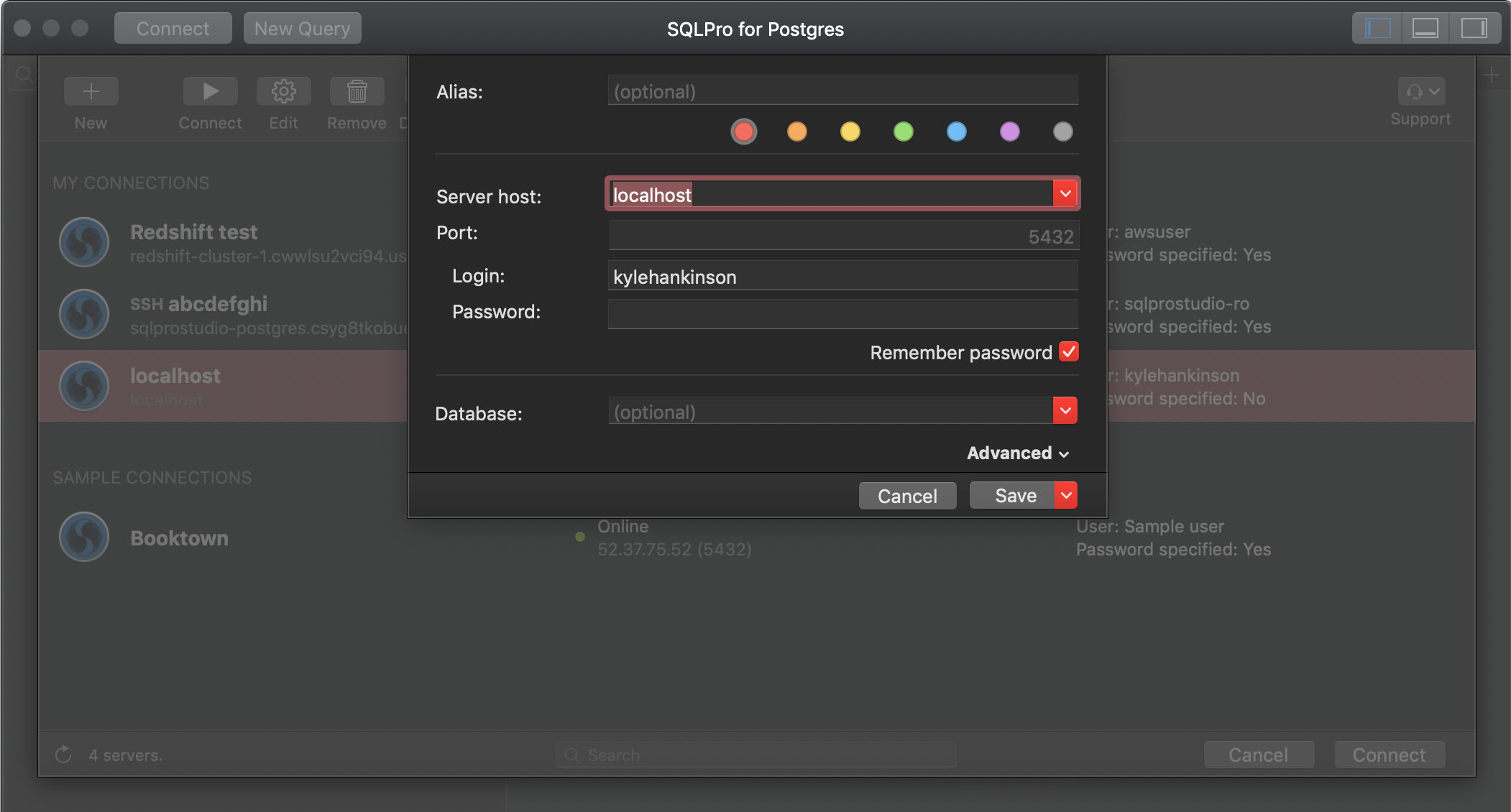Screen dimensions: 1511x812
Task: Click 'User: Sample user' text
Action: click(1149, 527)
